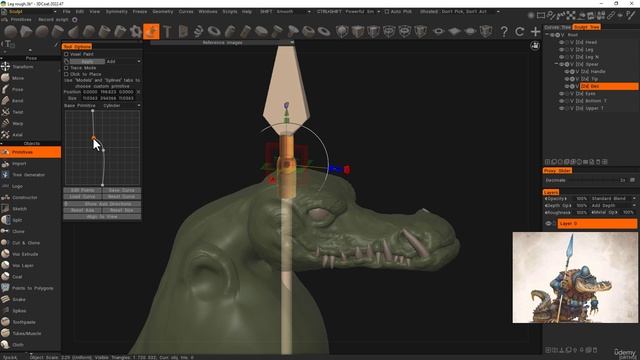The width and height of the screenshot is (640, 360).
Task: Click the Reset Axis button
Action: (82, 210)
